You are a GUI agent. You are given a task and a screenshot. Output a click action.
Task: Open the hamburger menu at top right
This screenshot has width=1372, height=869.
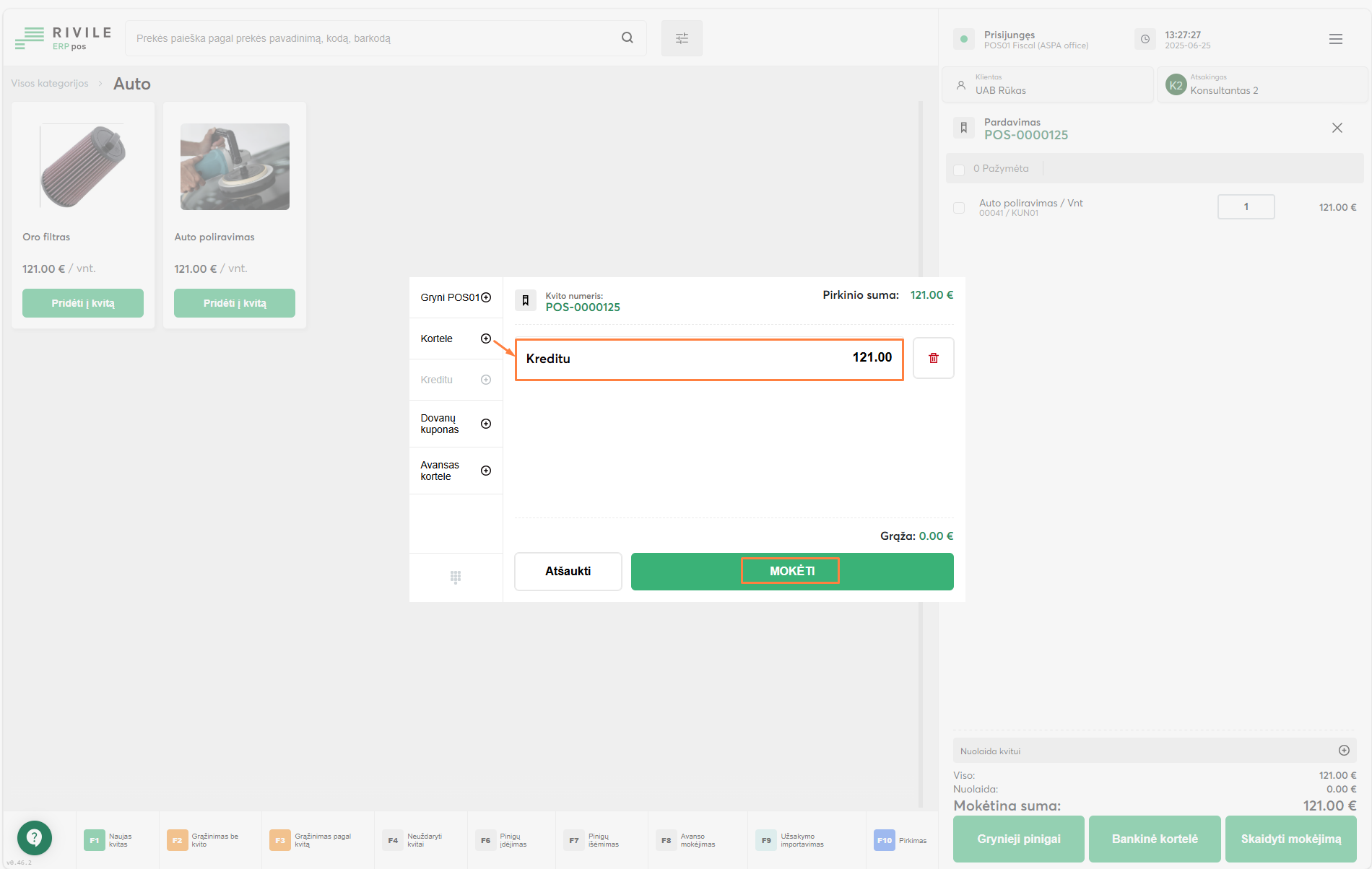click(1335, 39)
